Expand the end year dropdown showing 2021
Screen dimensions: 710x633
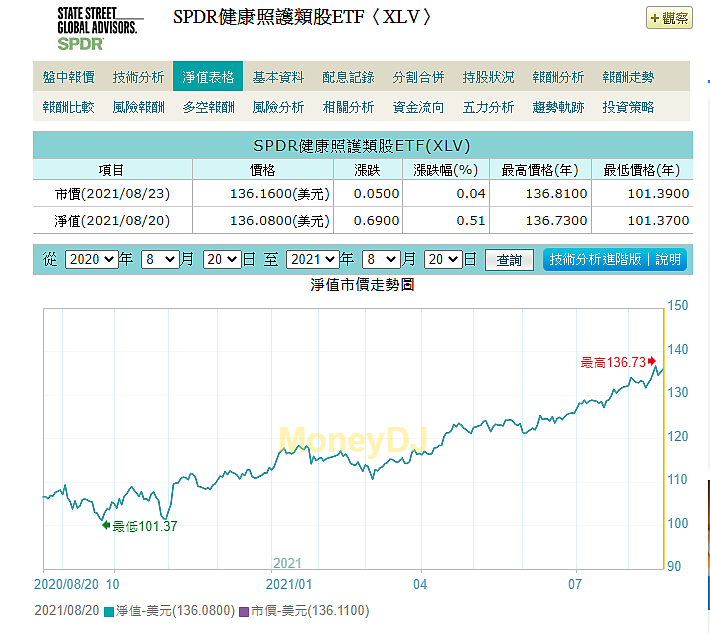[x=313, y=259]
